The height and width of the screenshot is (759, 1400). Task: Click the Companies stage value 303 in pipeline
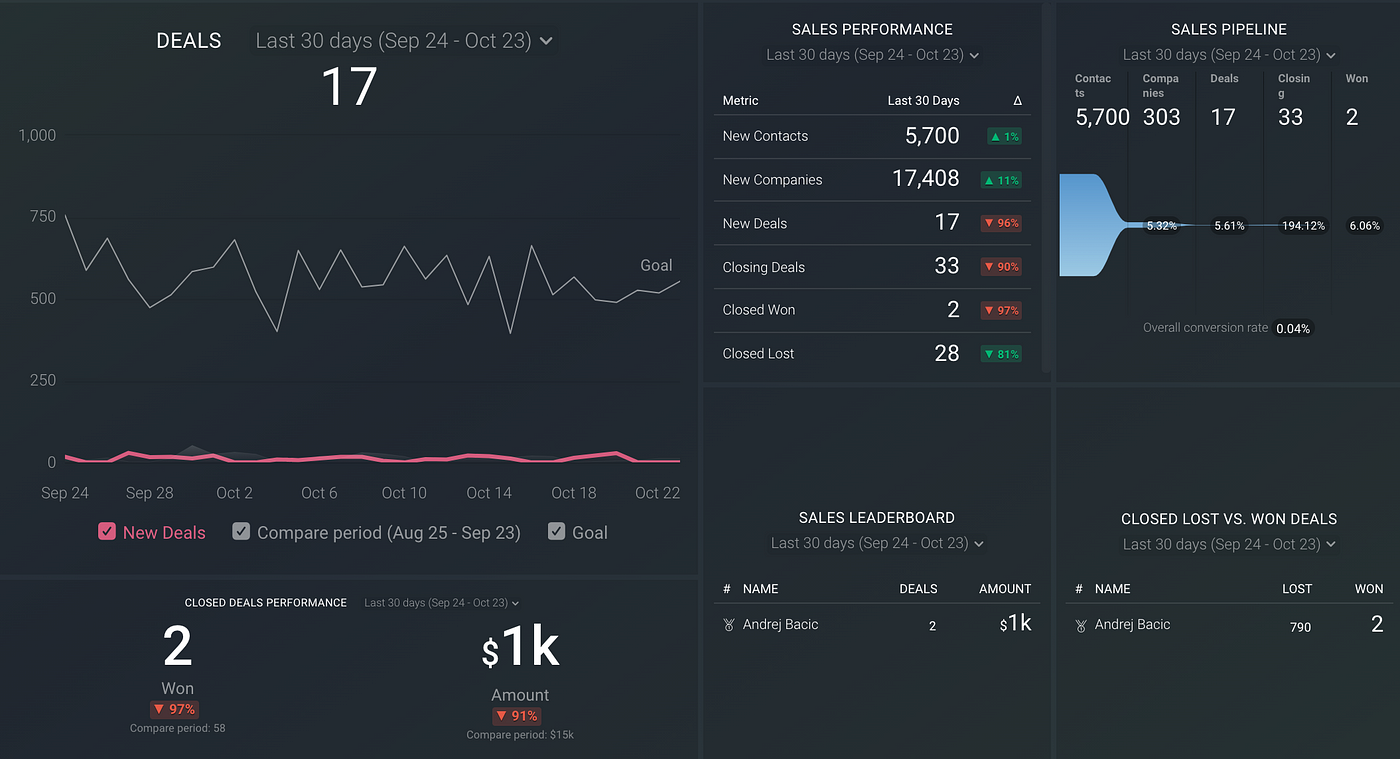1162,117
